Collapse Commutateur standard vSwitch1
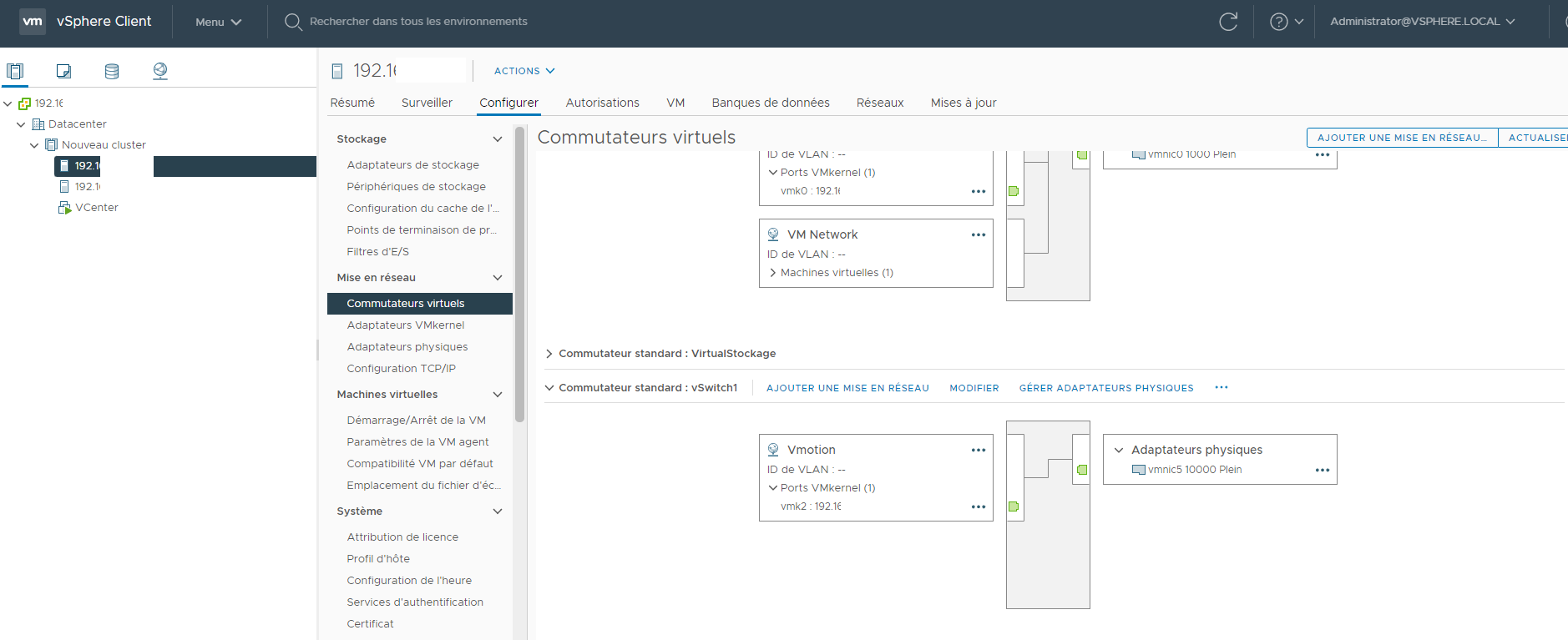 tap(549, 388)
